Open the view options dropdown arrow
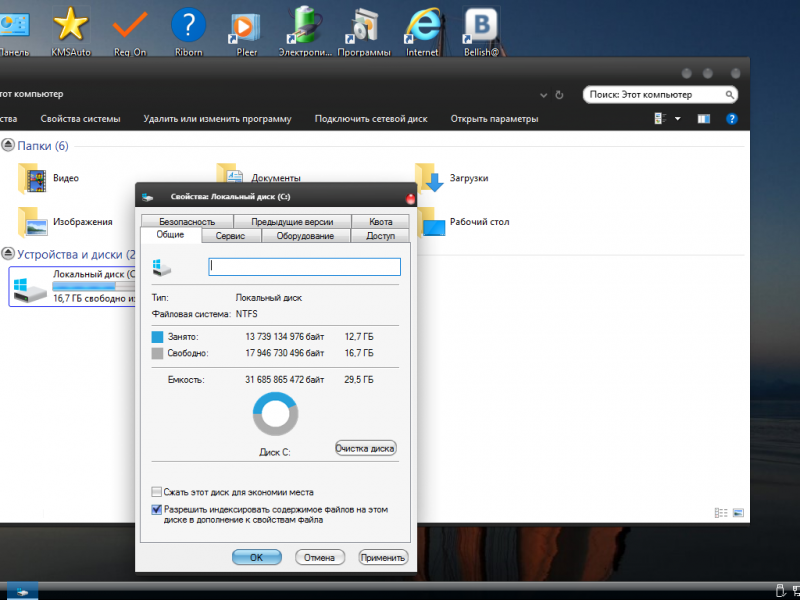This screenshot has height=600, width=800. pos(678,119)
